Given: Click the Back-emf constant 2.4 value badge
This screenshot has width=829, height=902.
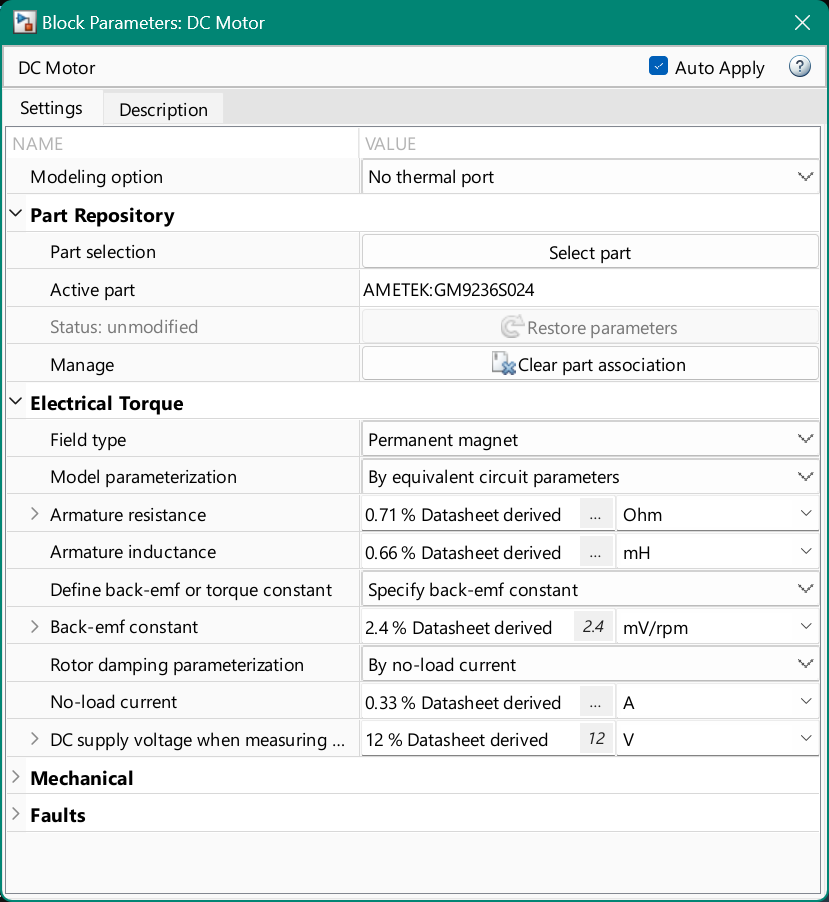Looking at the screenshot, I should pos(593,627).
